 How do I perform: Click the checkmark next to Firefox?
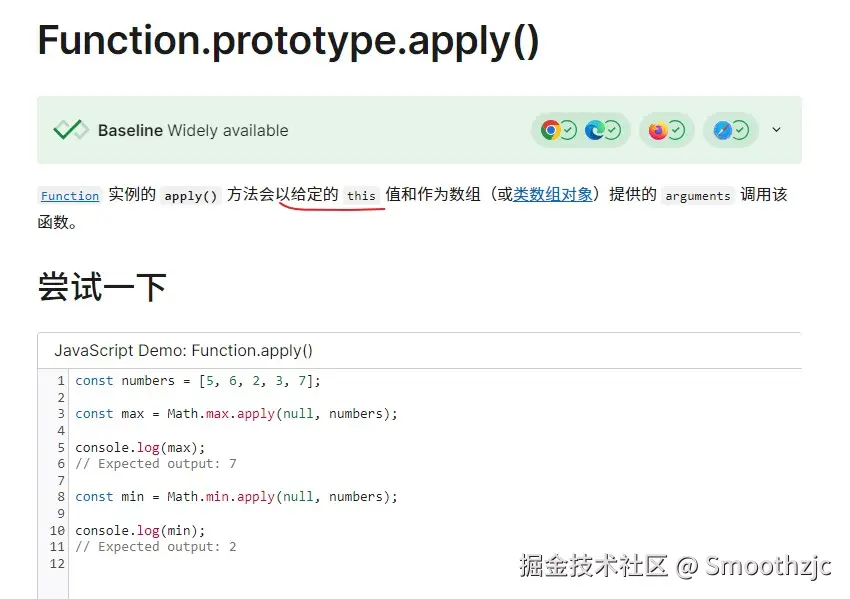(676, 130)
